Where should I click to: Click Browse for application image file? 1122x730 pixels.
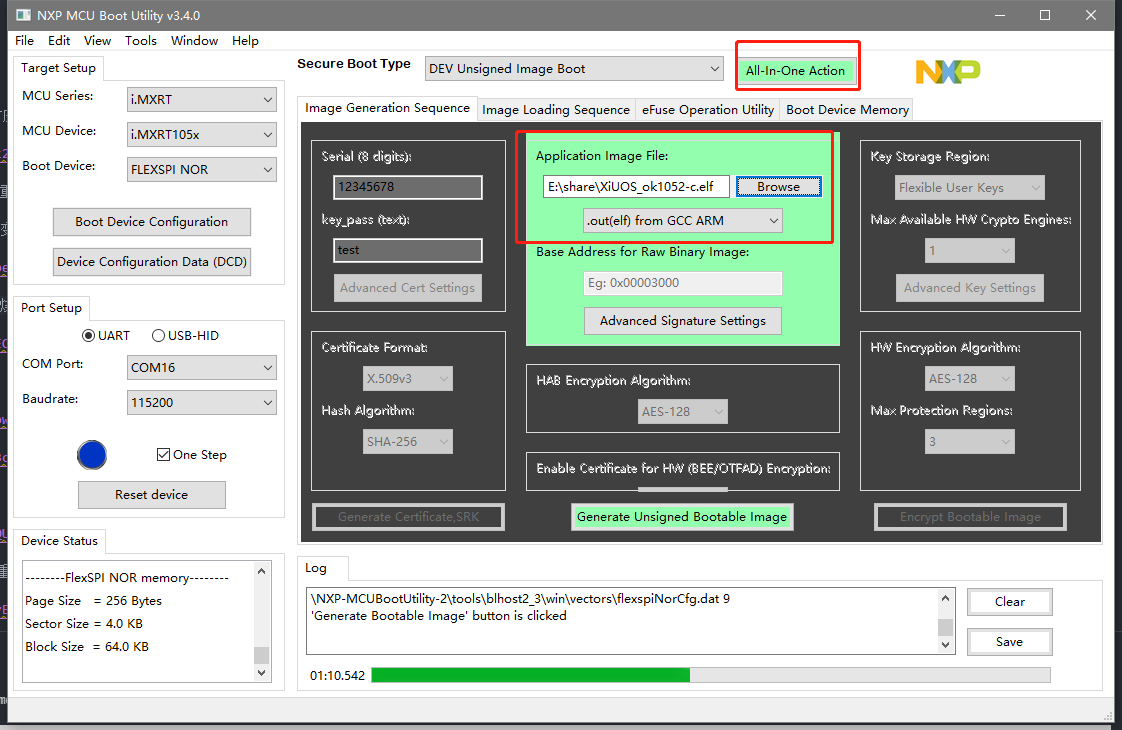(779, 187)
